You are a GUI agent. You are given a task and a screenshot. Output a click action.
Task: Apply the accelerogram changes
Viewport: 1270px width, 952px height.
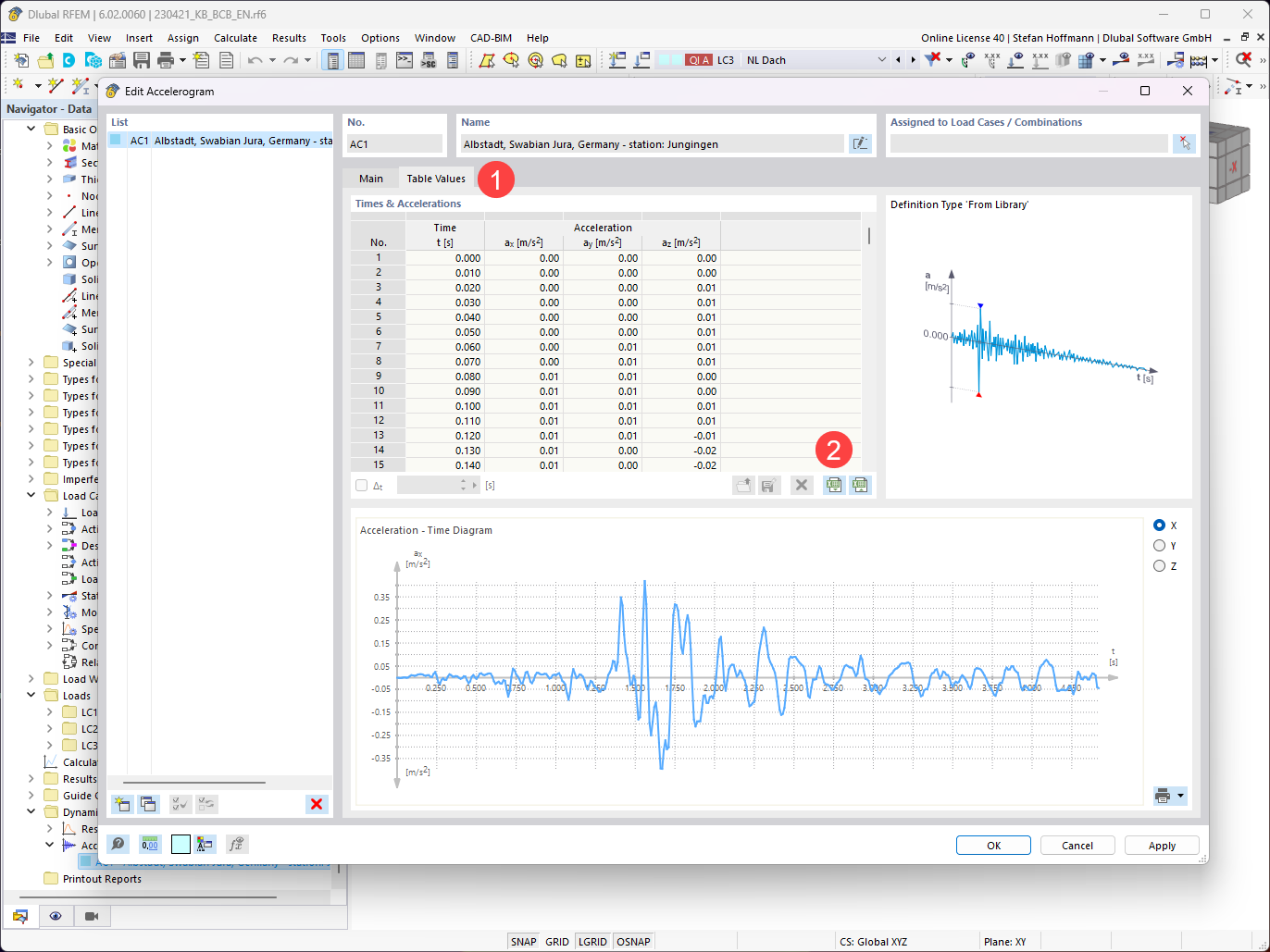(1162, 845)
